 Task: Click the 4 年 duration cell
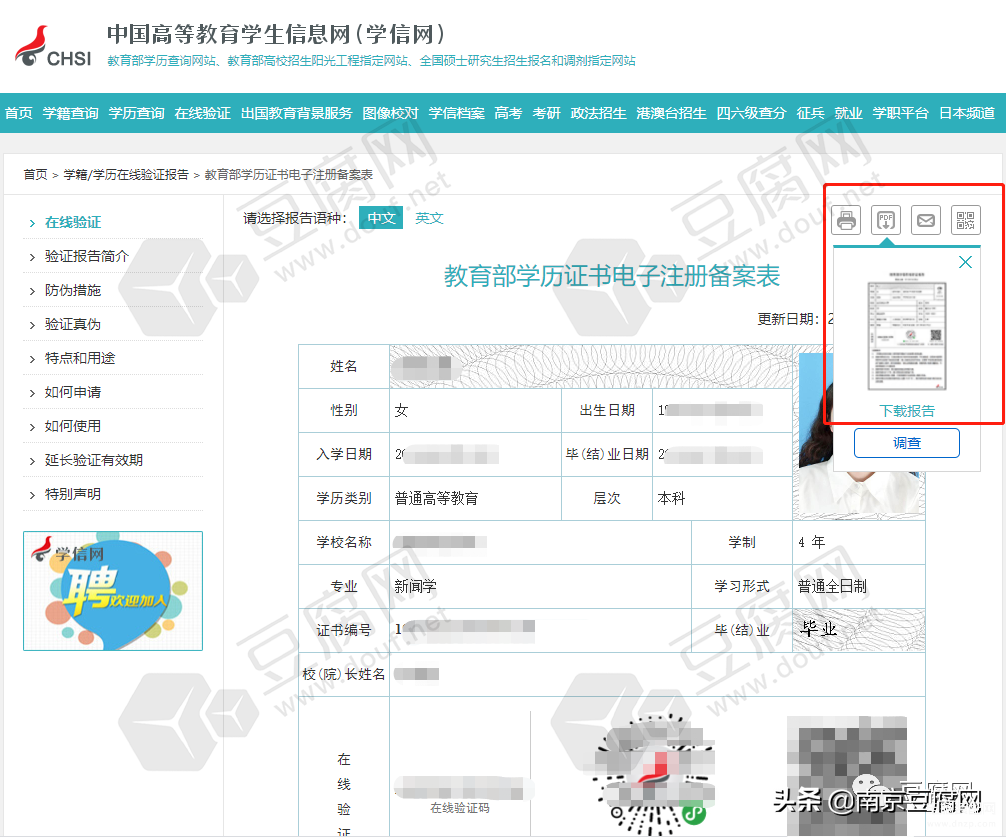[859, 543]
